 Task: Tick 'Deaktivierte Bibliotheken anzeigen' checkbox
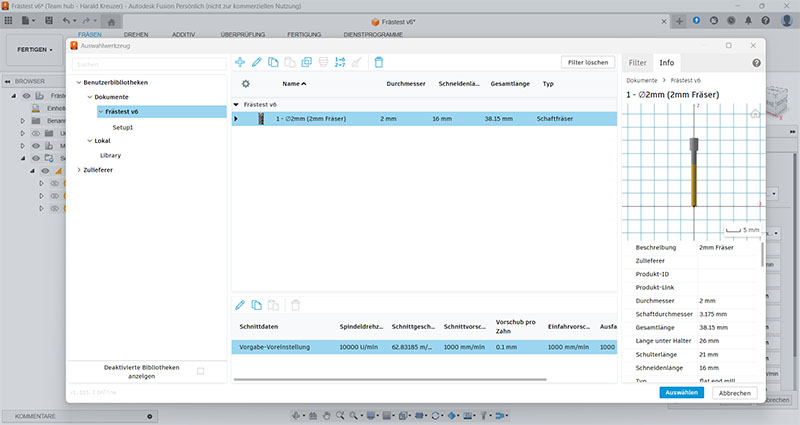(x=201, y=371)
